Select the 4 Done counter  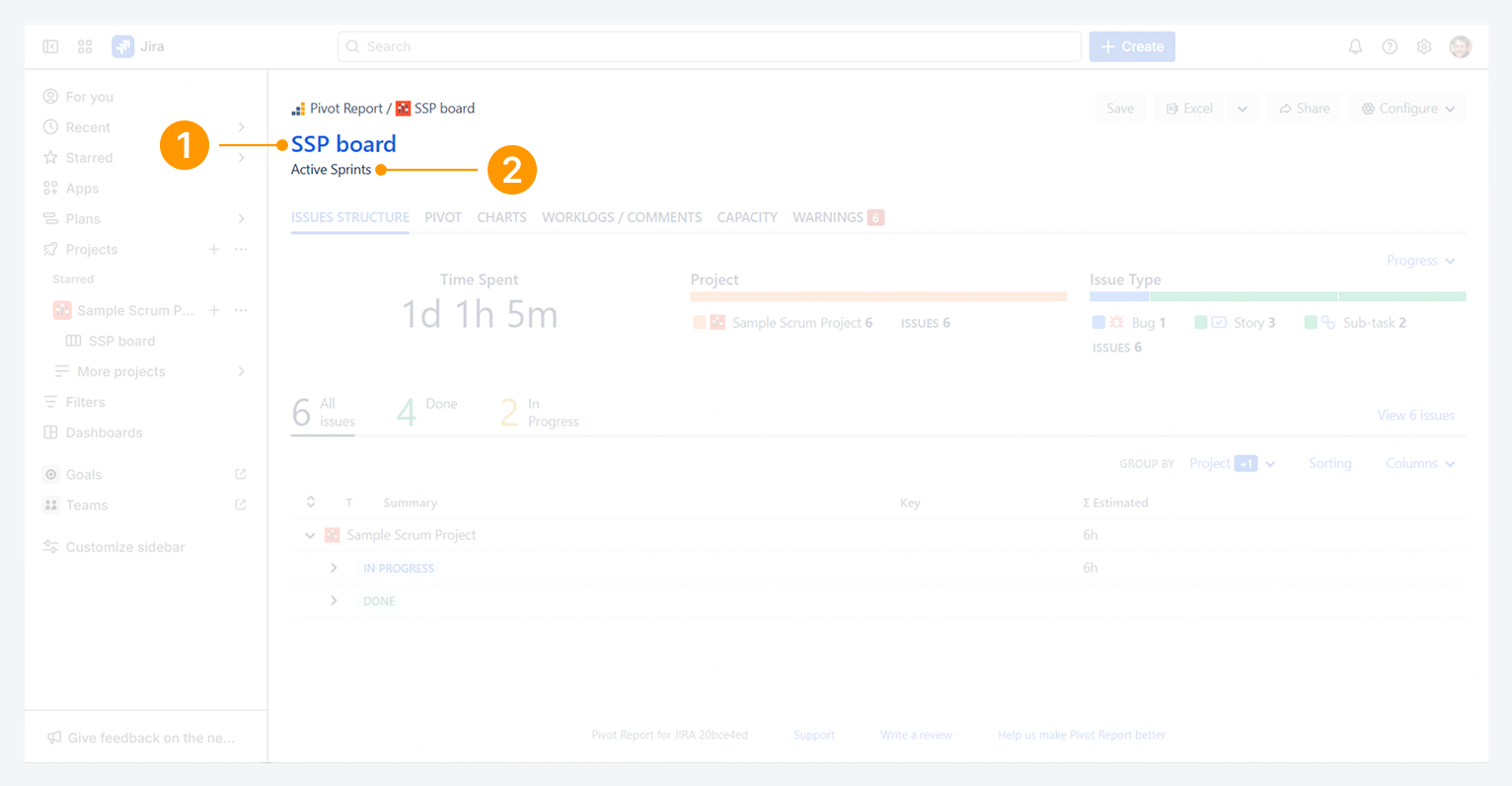[x=427, y=413]
